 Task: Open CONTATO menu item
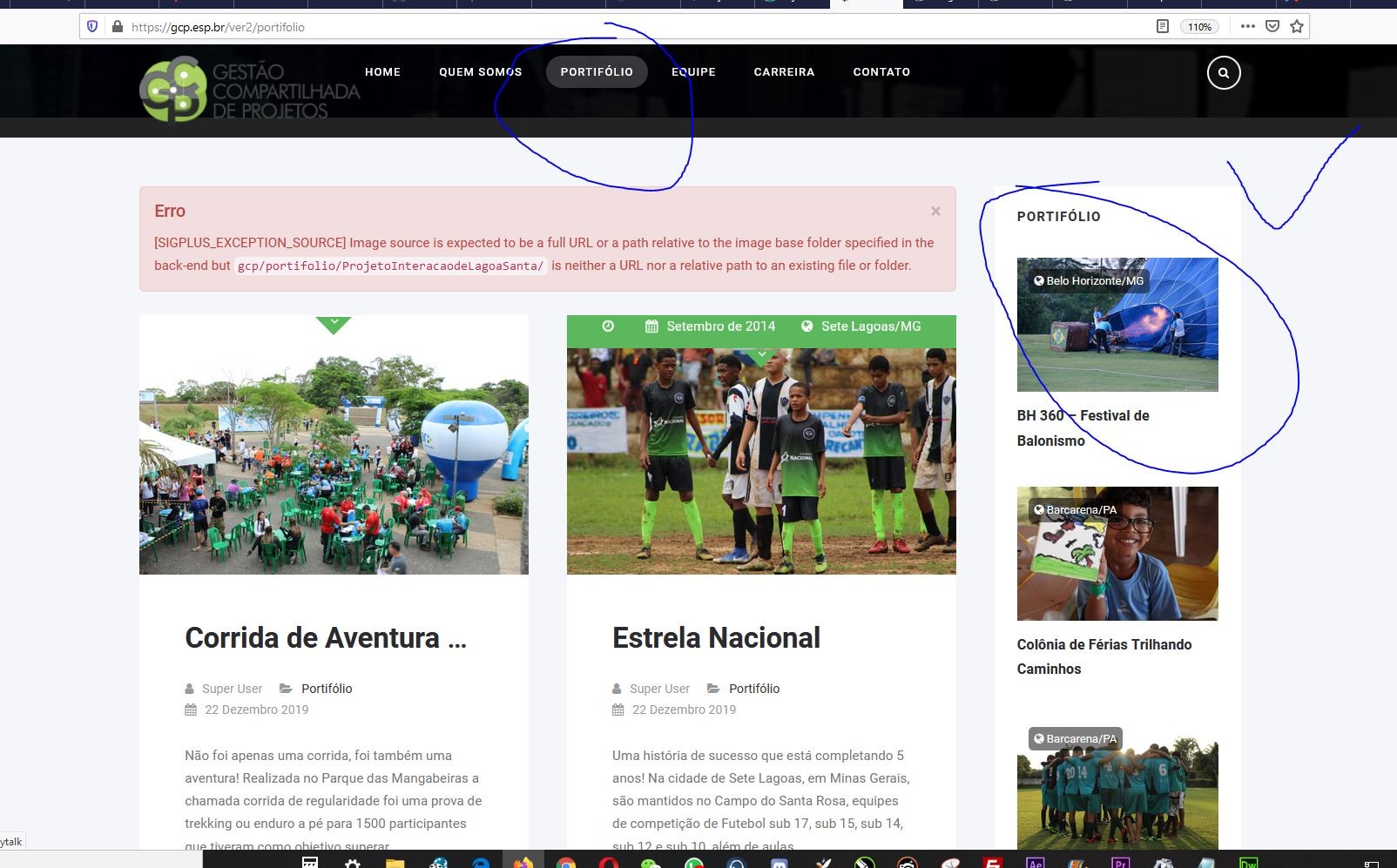click(881, 72)
